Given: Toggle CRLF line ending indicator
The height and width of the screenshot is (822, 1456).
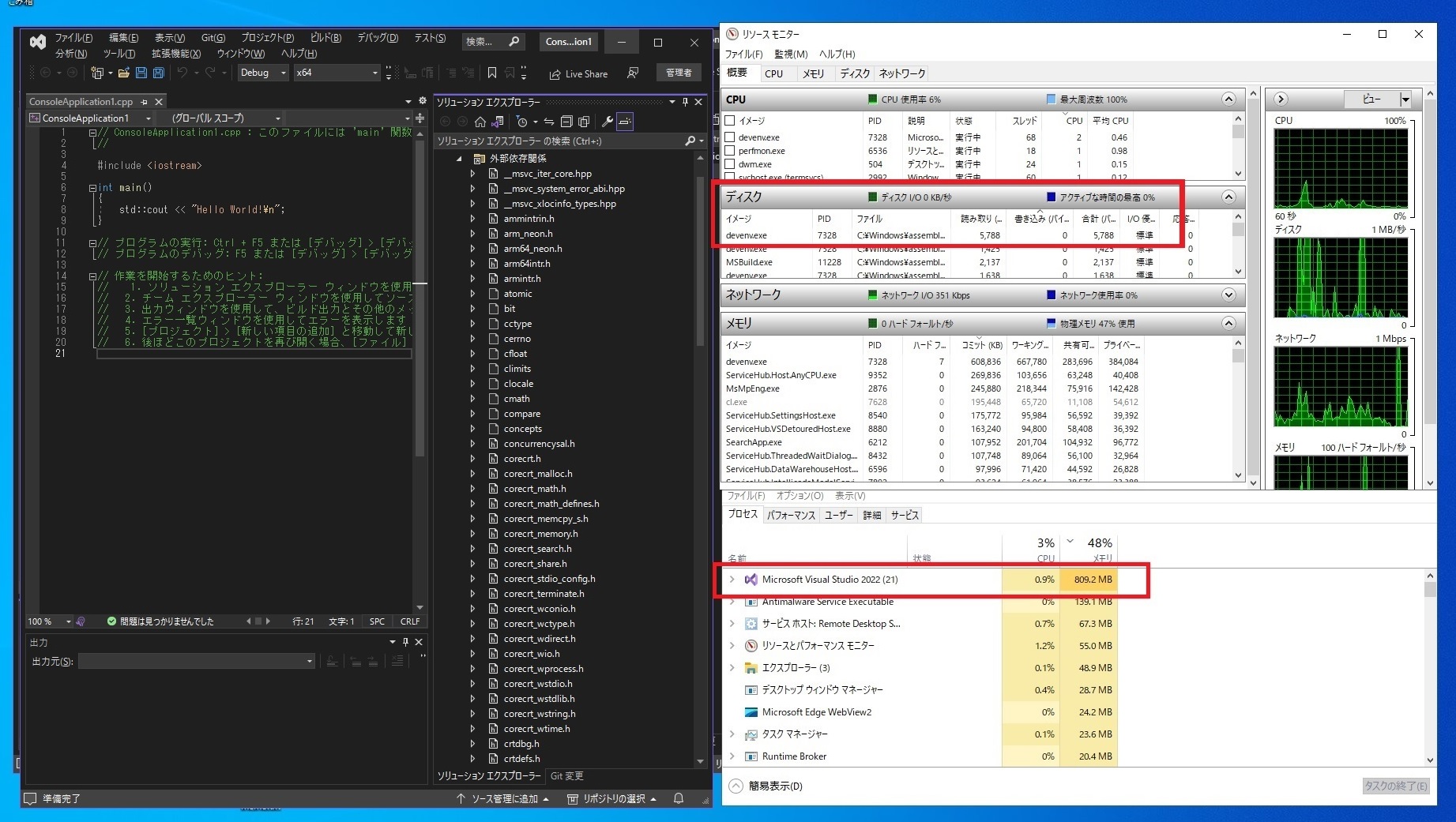Looking at the screenshot, I should 410,621.
